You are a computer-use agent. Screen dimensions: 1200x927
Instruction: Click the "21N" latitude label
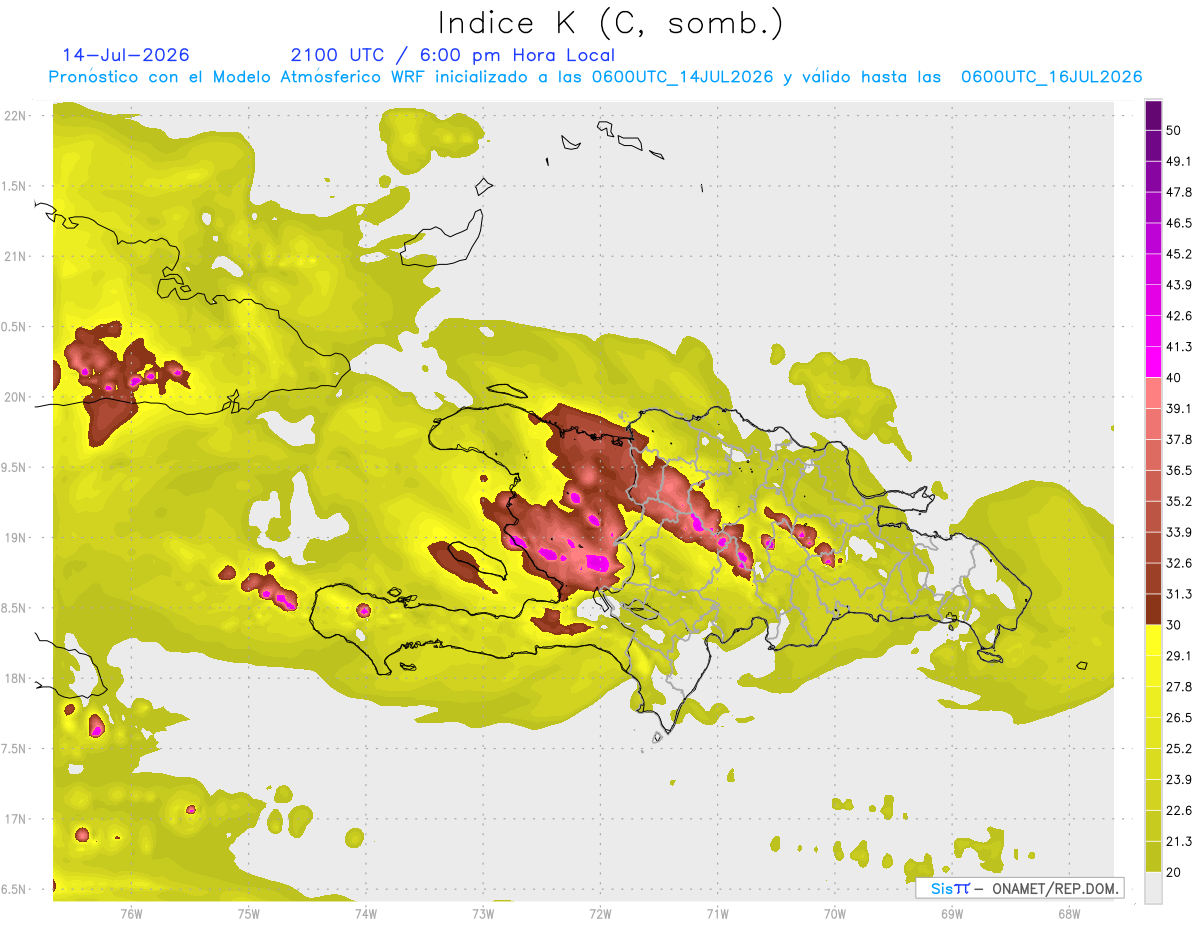point(17,256)
